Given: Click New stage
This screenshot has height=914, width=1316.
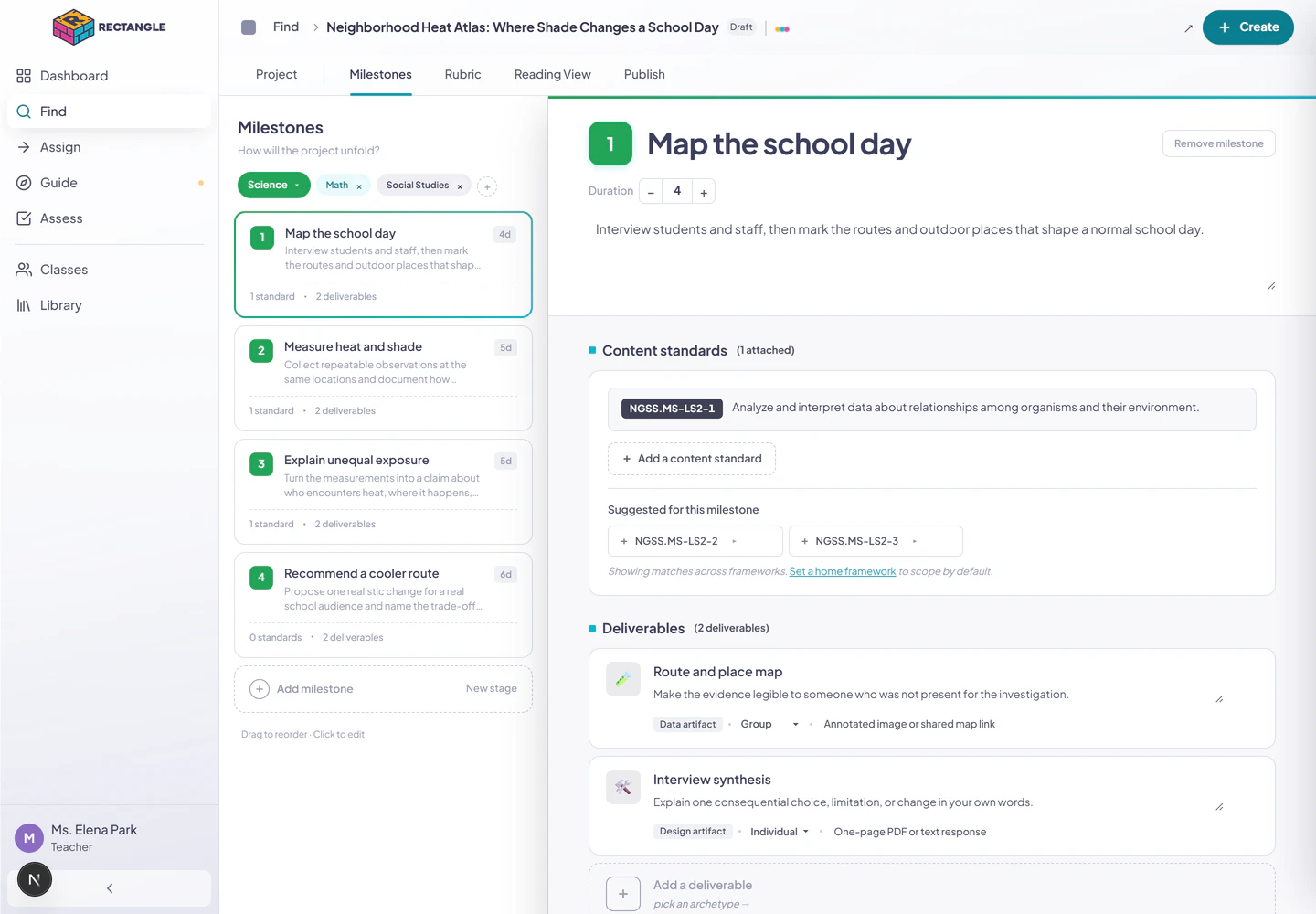Looking at the screenshot, I should [x=491, y=688].
